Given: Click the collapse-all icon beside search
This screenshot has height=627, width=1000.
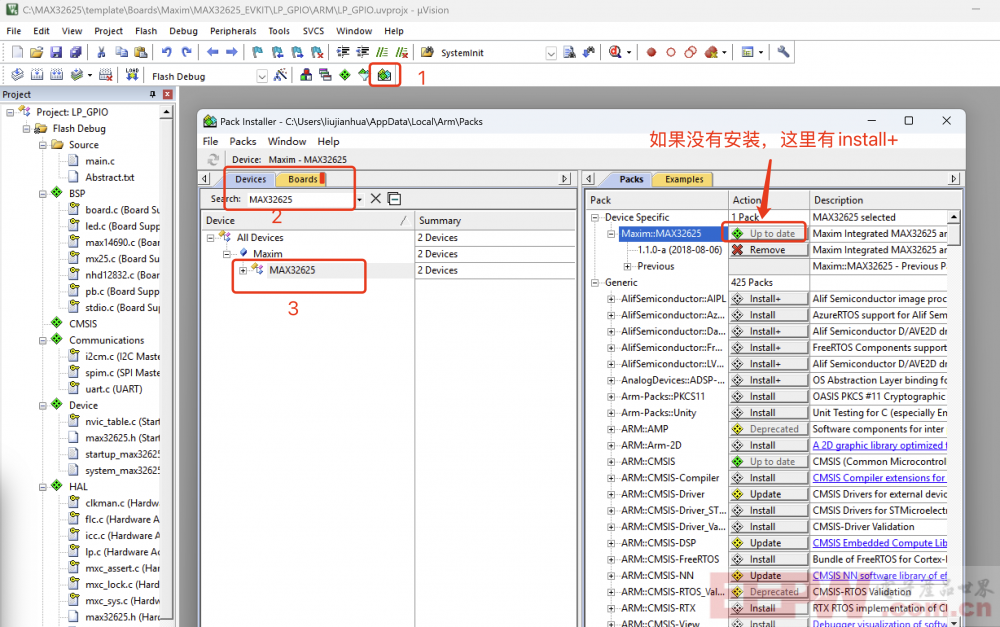Looking at the screenshot, I should [x=395, y=198].
